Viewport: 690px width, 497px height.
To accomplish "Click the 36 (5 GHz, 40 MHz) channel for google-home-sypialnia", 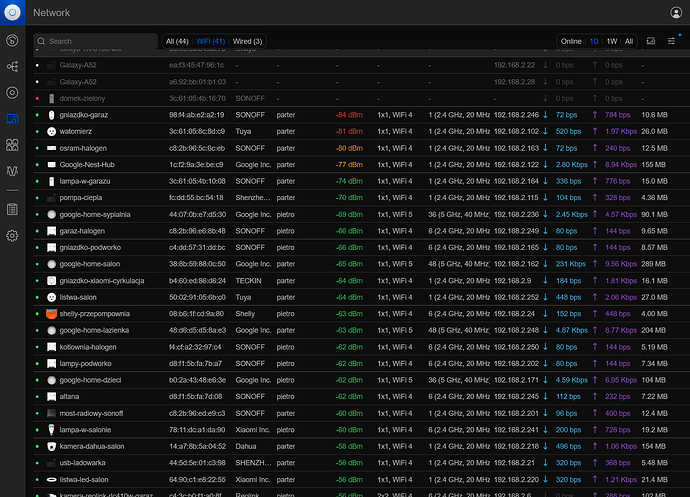I will (x=459, y=214).
